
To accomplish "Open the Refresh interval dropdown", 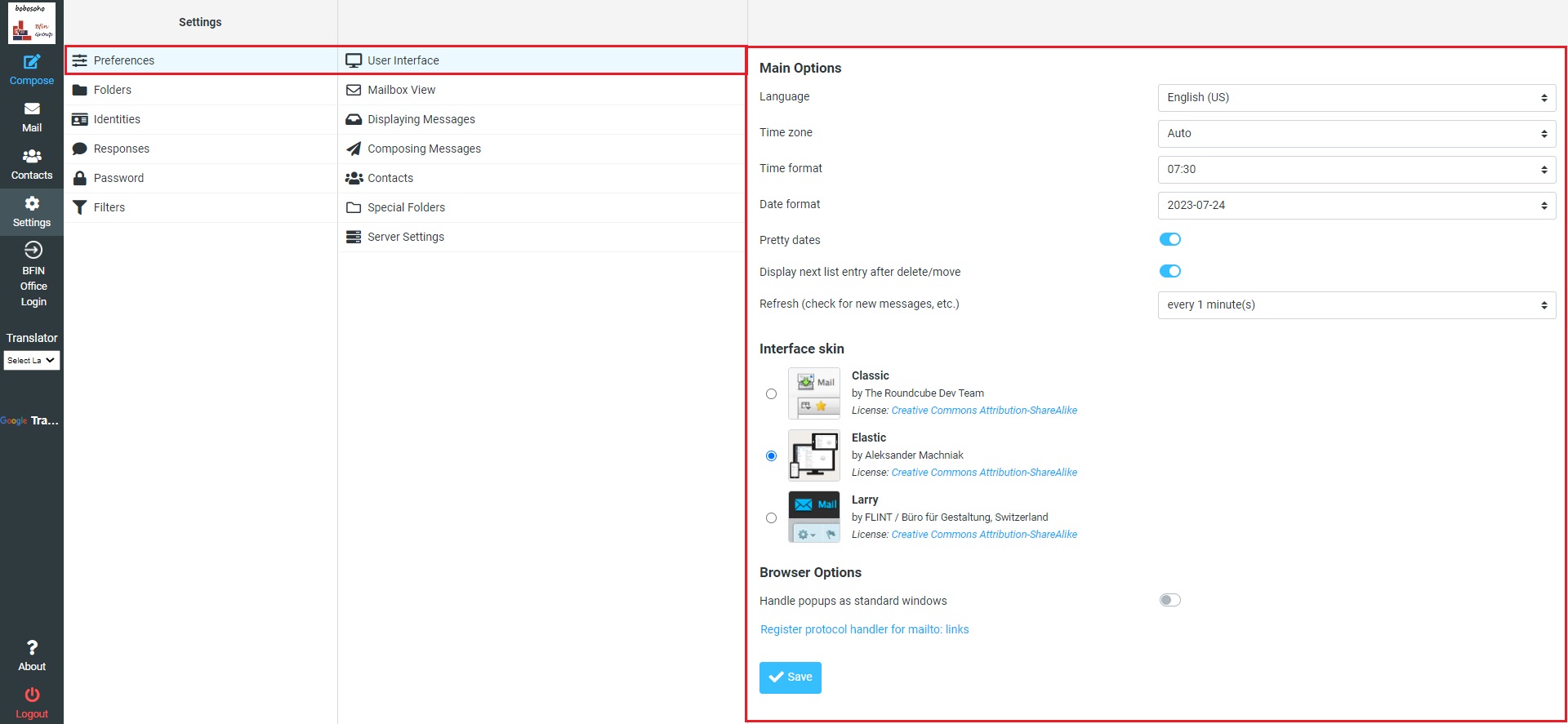I will (1356, 304).
